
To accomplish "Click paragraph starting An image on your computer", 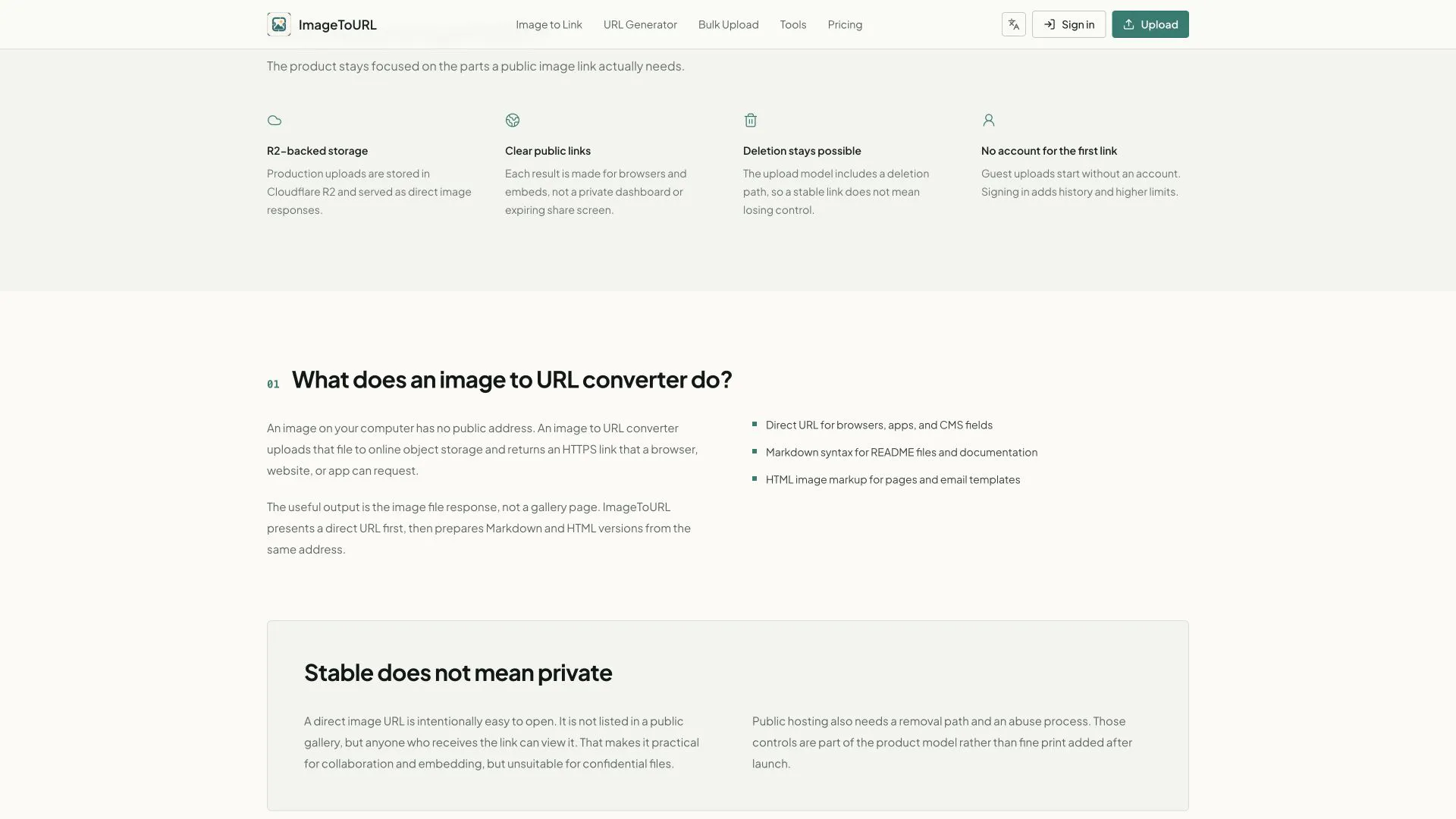I will click(482, 449).
